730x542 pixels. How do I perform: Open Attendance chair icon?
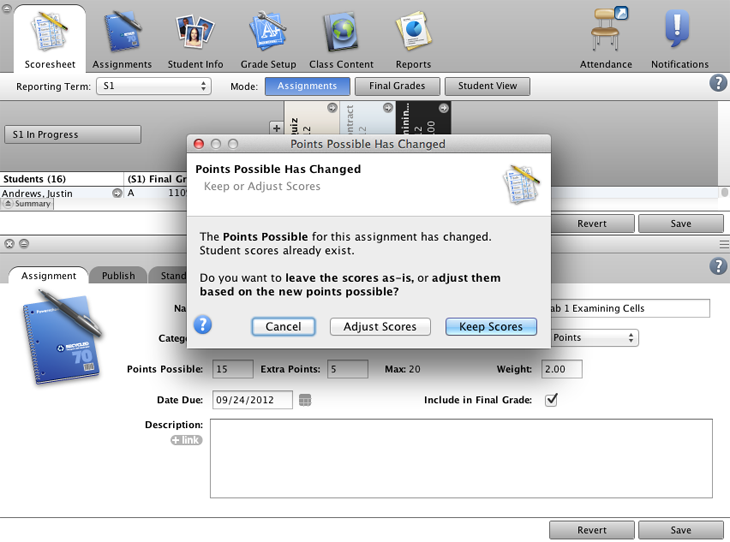click(x=607, y=37)
